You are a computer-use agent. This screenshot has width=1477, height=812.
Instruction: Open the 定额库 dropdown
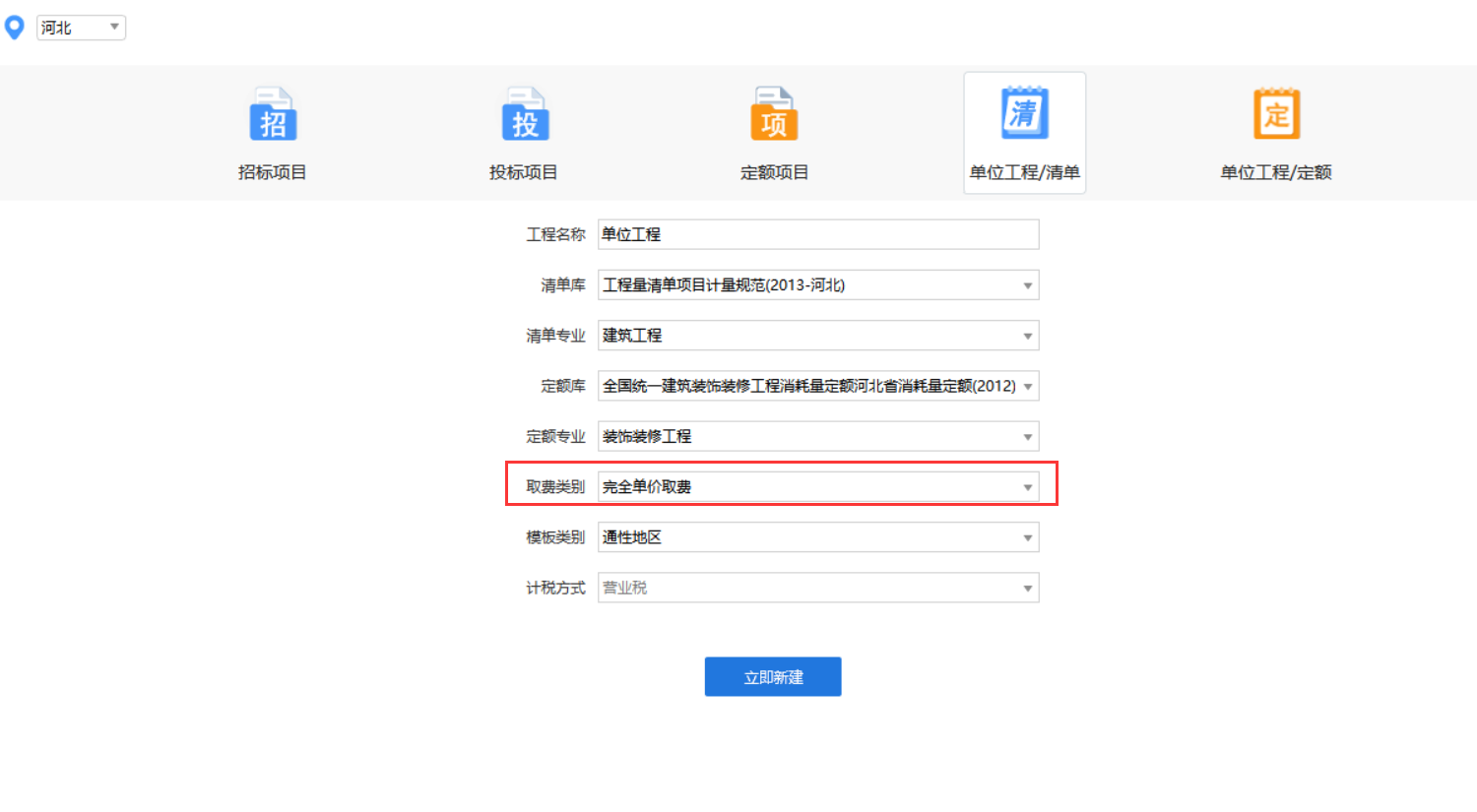coord(818,386)
